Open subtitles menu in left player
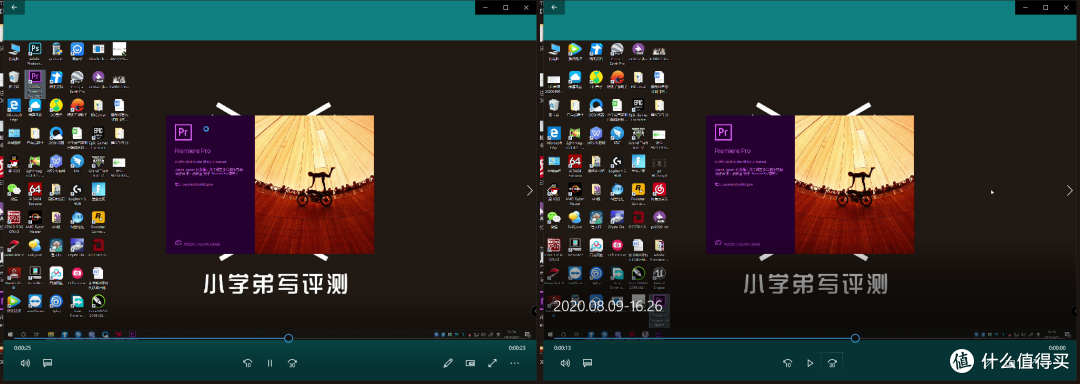 coord(48,363)
